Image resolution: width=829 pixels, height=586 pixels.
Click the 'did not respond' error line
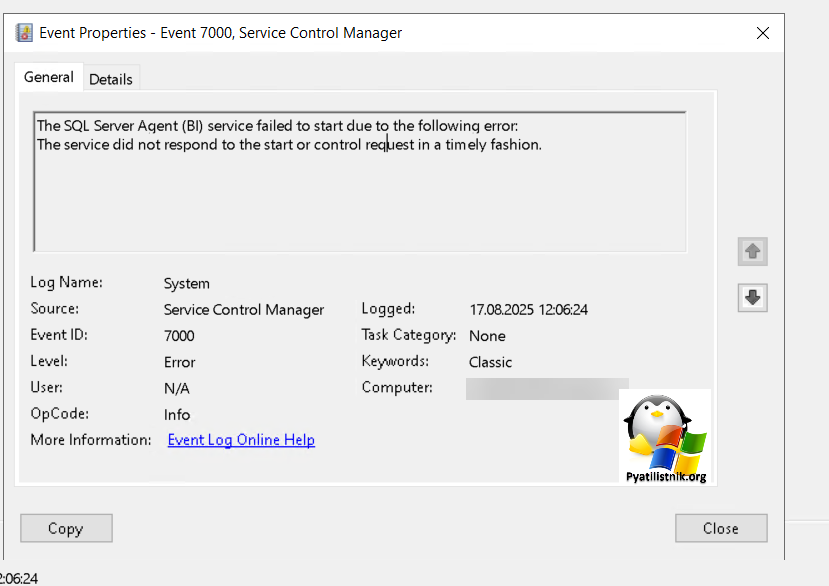click(289, 144)
